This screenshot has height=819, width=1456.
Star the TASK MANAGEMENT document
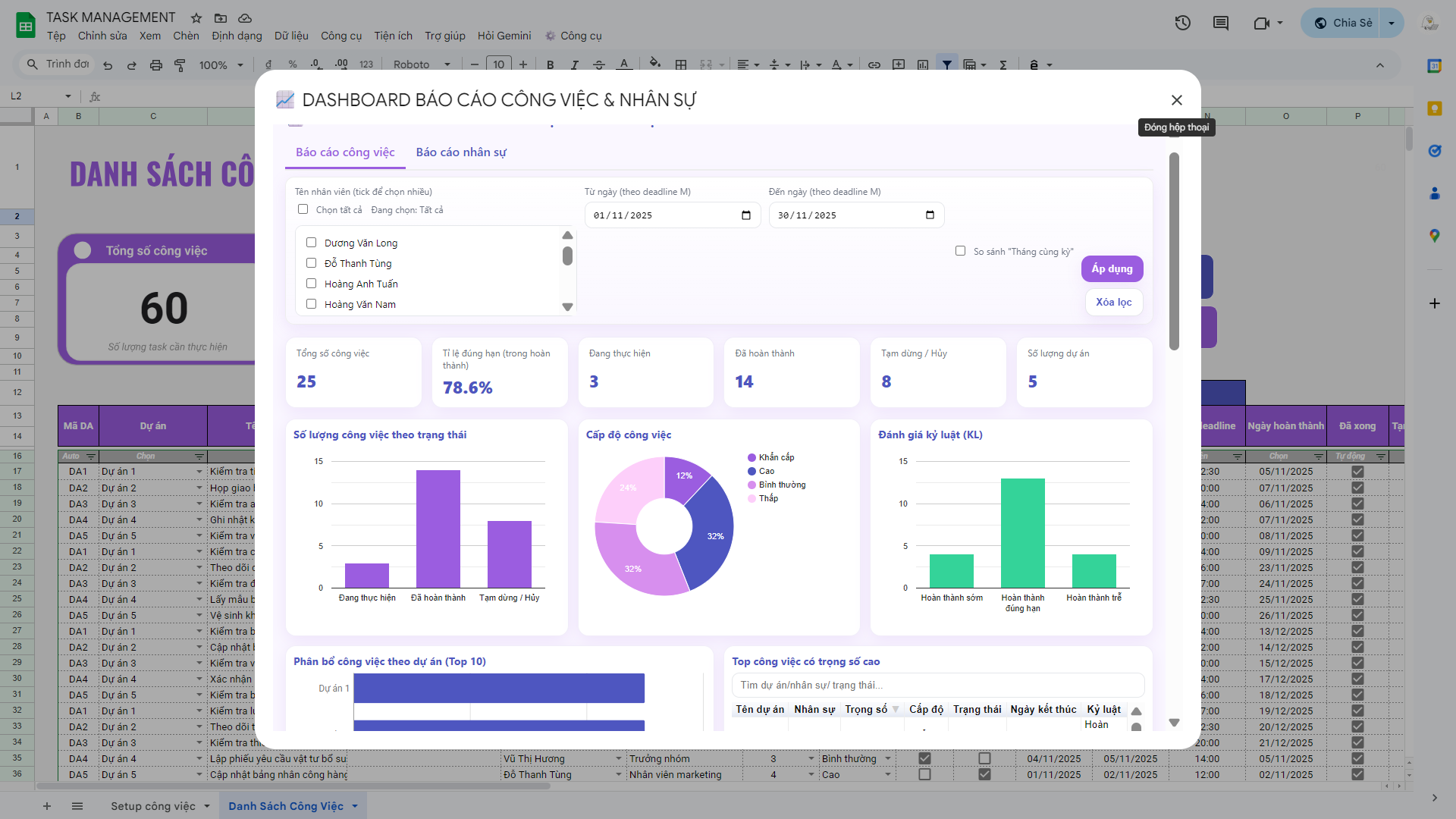(x=196, y=17)
